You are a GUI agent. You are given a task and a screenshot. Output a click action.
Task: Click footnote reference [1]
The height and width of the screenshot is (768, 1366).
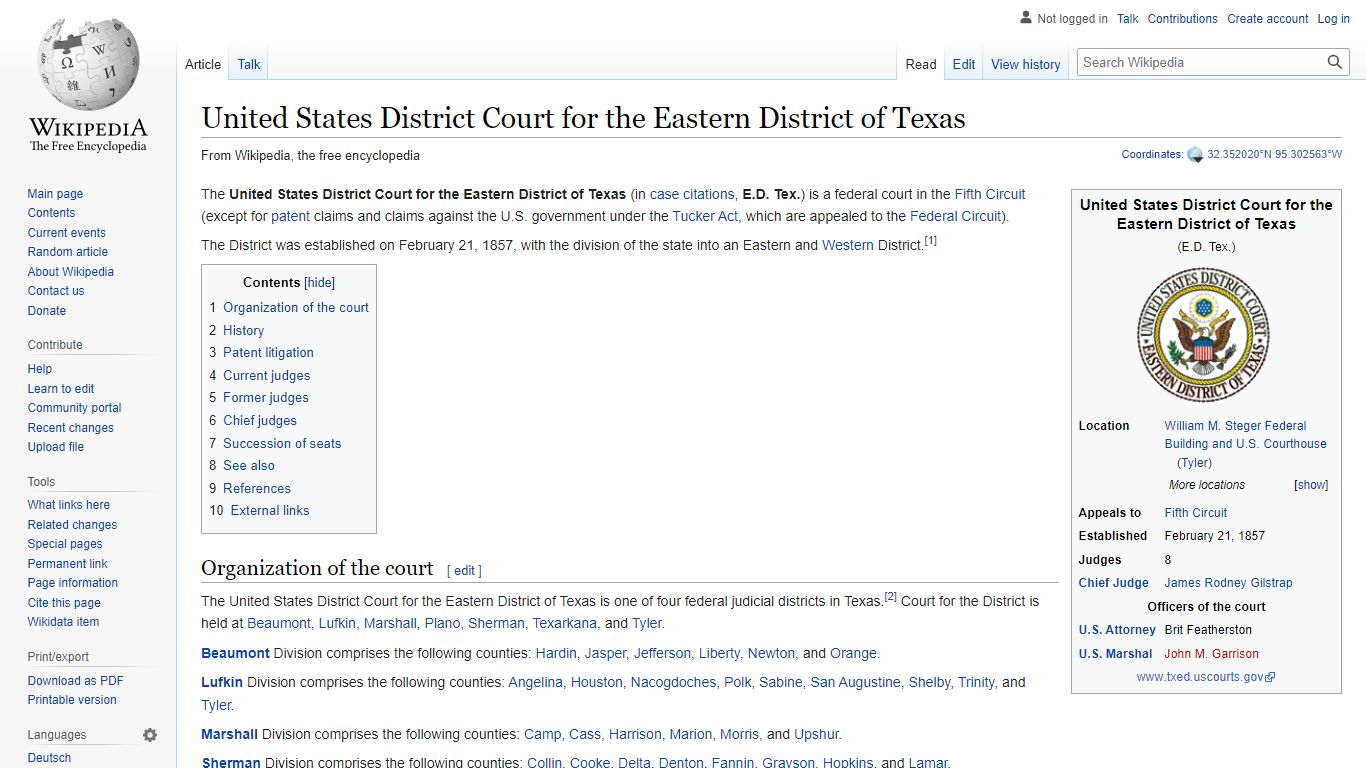930,240
